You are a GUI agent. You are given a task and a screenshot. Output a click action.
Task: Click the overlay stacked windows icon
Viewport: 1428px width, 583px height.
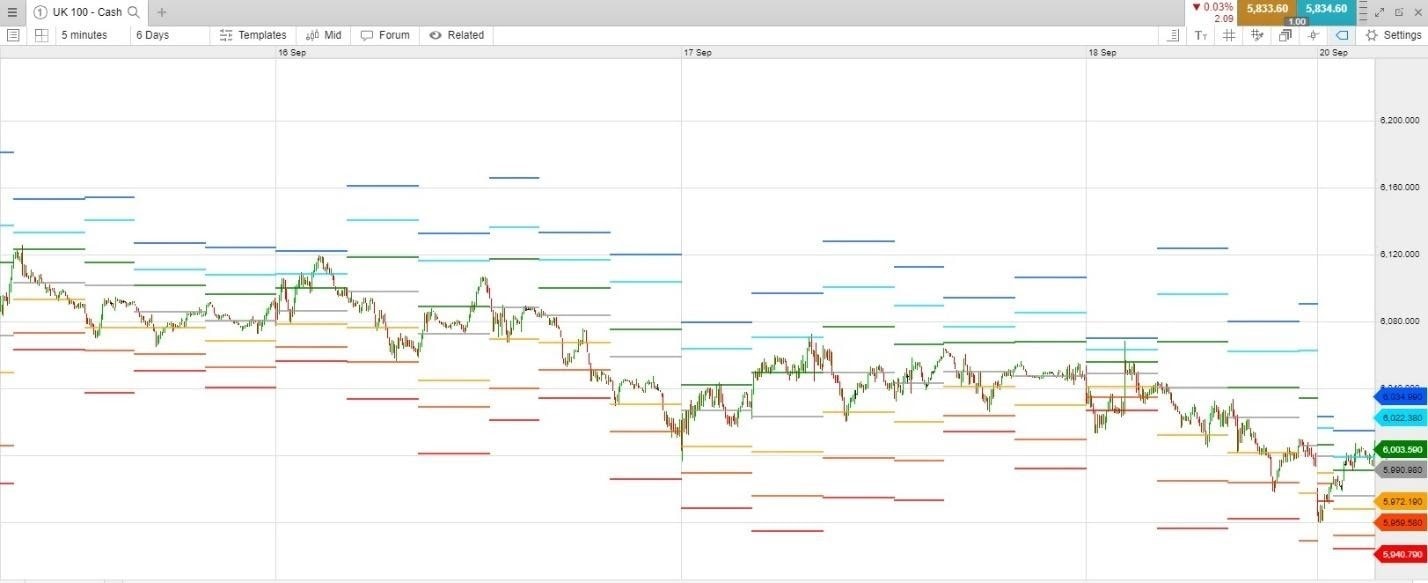(x=1286, y=35)
